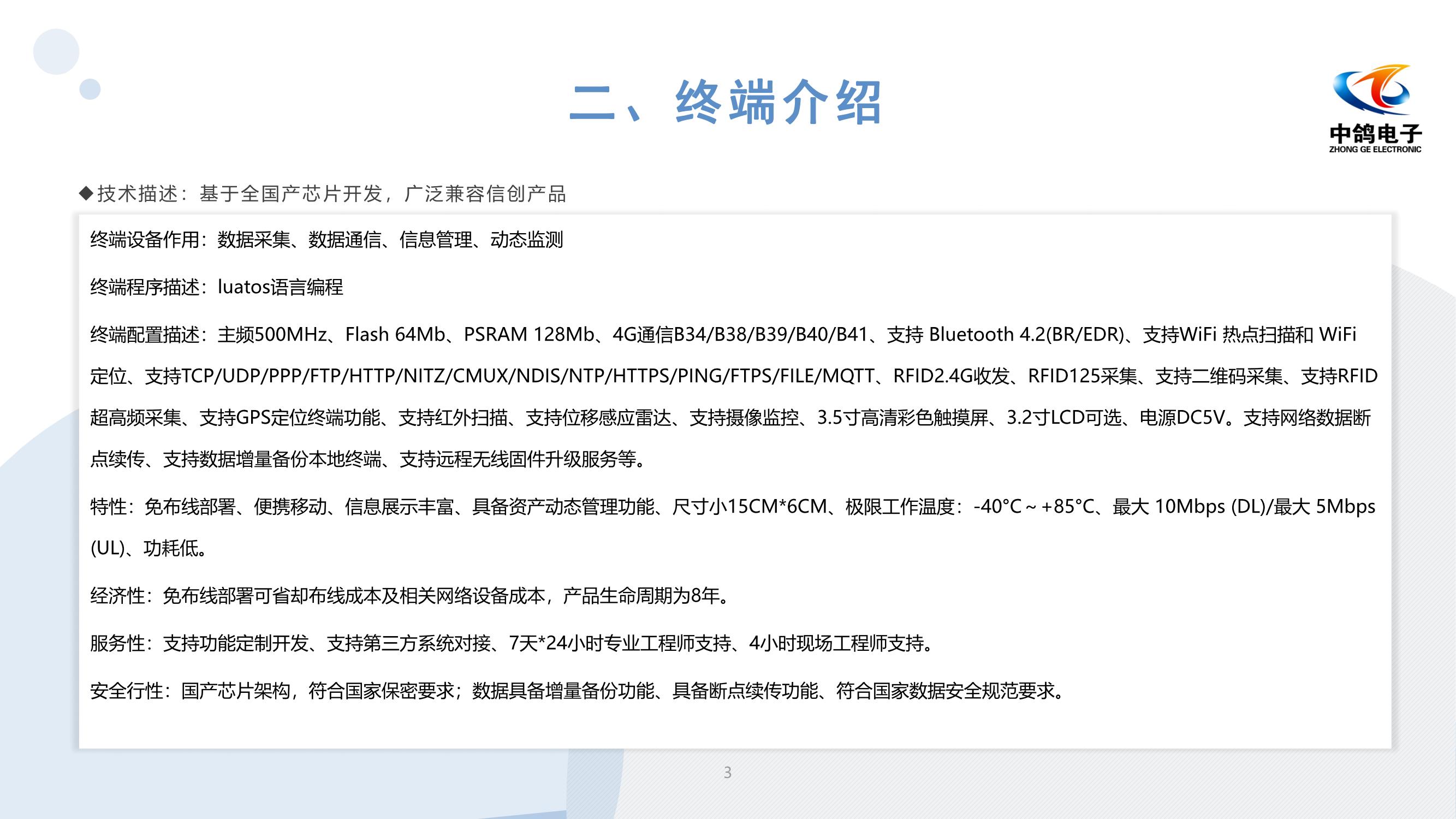Click the line starting 安全行性：国产芯片架构

[x=578, y=691]
